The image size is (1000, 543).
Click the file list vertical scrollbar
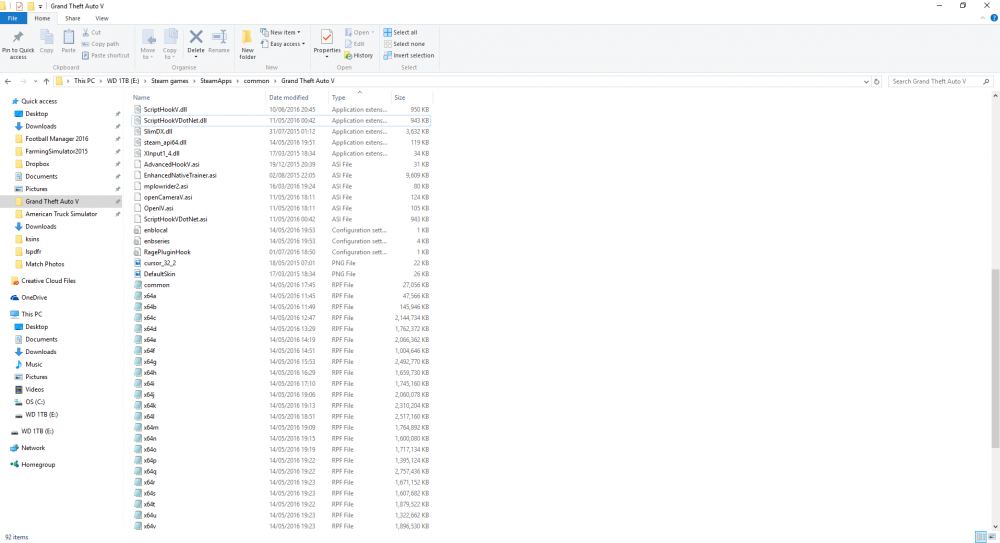[995, 359]
